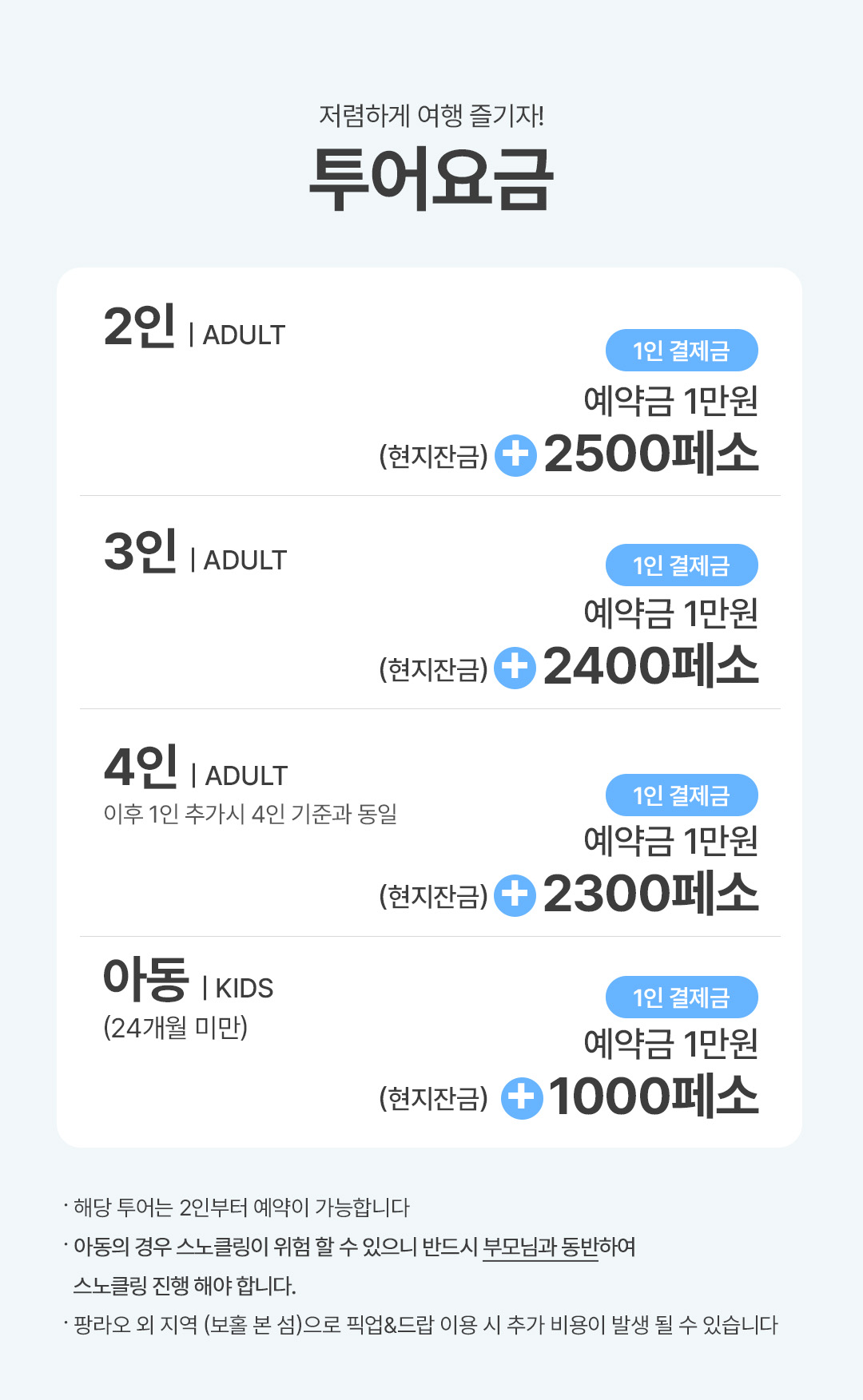Click the 1인 결제금 badge in 아동 section
The height and width of the screenshot is (1400, 863).
682,997
